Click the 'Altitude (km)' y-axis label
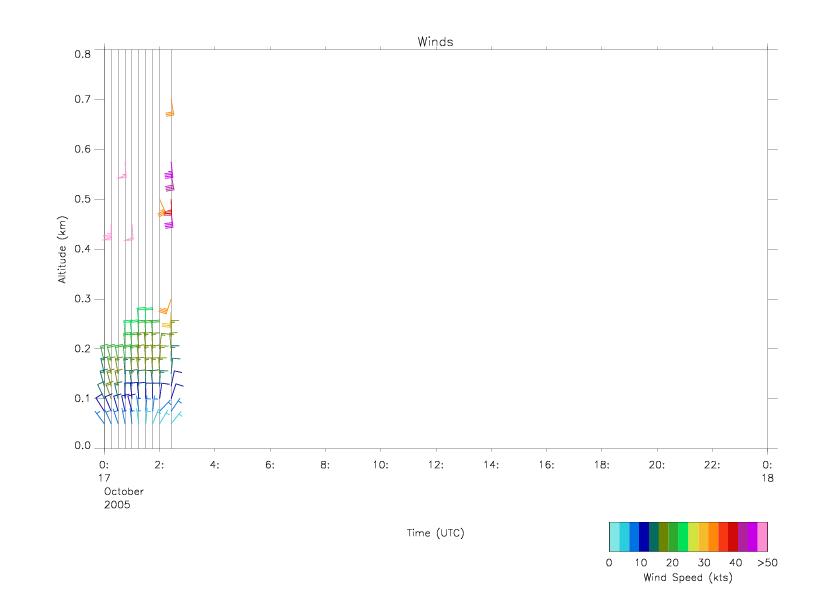Screen dimensions: 827x611 62,250
